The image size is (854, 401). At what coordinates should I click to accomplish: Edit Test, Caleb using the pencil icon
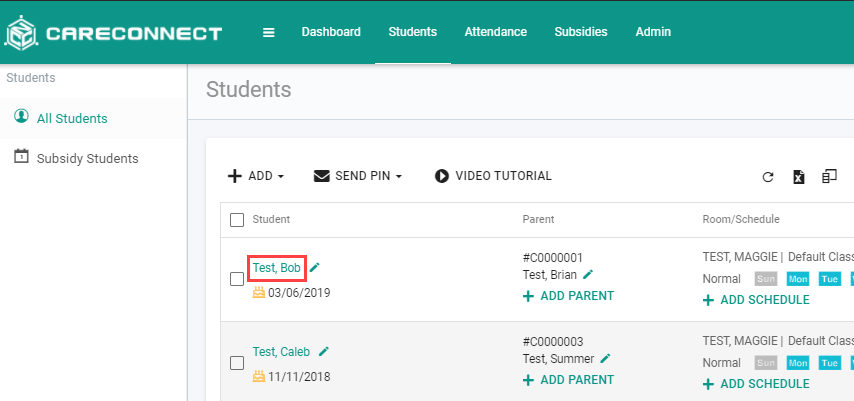coord(324,351)
